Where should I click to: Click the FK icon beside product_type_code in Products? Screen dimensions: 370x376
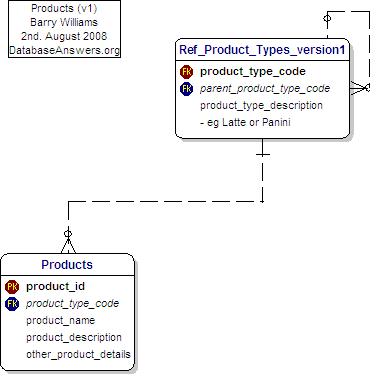(12, 304)
